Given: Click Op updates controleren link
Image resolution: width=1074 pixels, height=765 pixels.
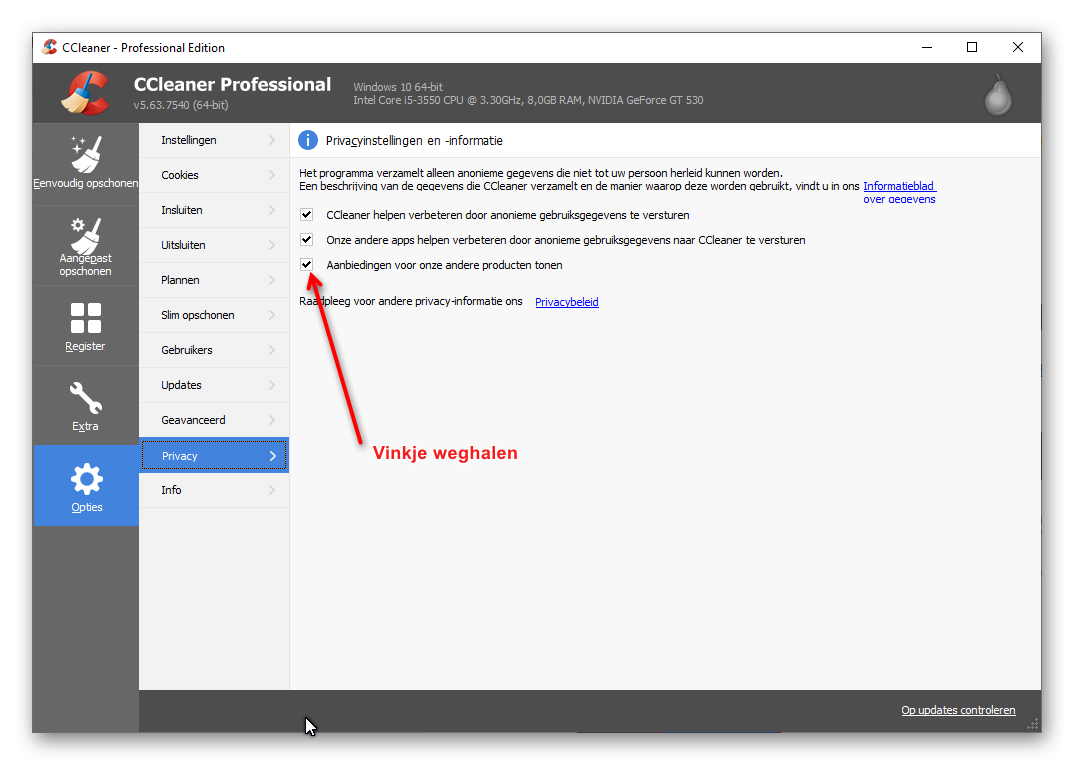Looking at the screenshot, I should 958,710.
